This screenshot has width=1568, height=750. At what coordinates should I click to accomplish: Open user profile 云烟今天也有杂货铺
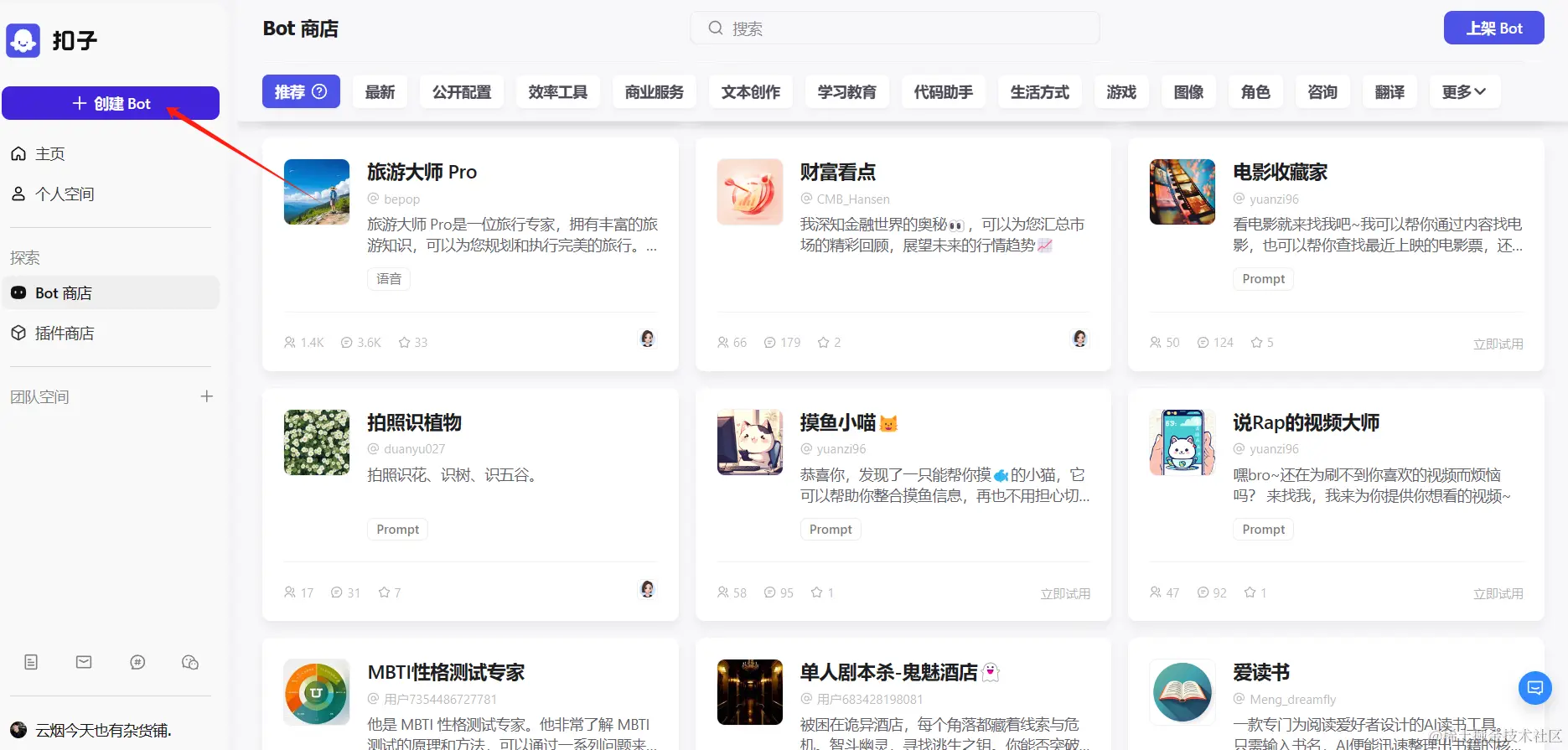(91, 730)
